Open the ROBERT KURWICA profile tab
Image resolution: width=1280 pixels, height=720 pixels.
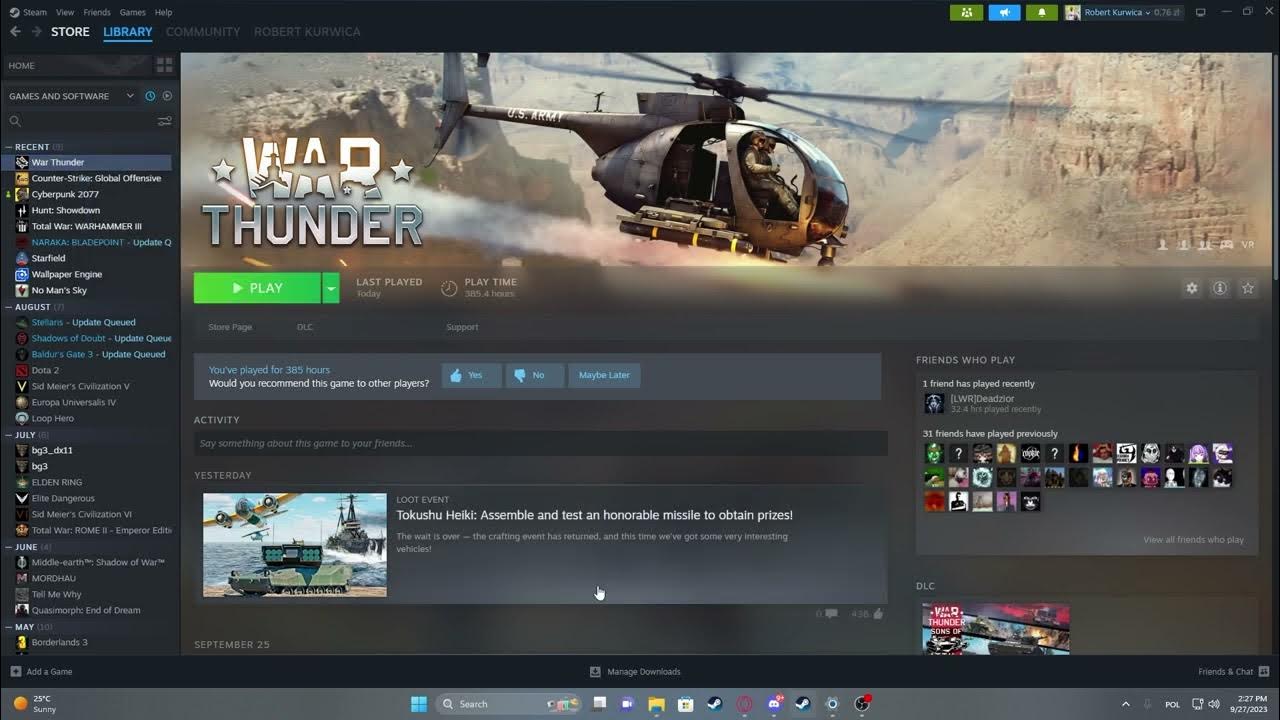click(x=307, y=32)
